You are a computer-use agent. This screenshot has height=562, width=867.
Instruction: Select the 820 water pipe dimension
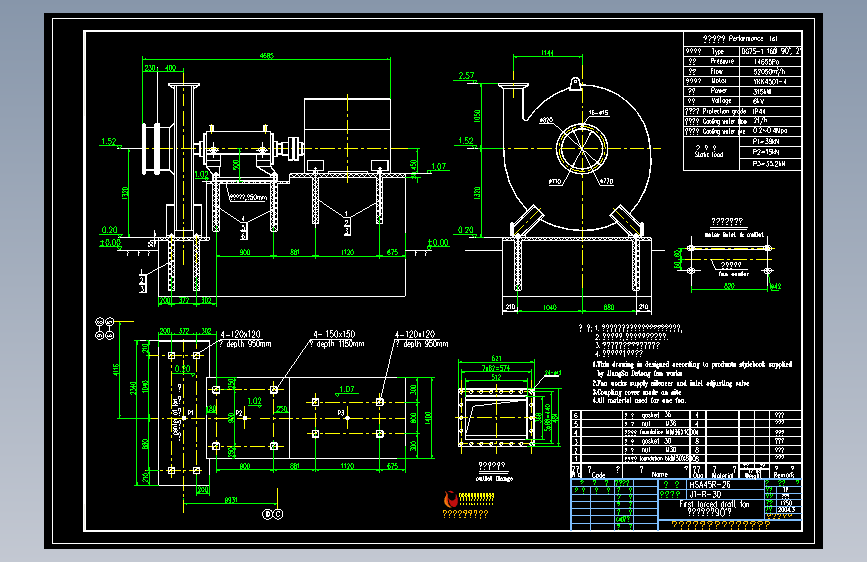[729, 286]
